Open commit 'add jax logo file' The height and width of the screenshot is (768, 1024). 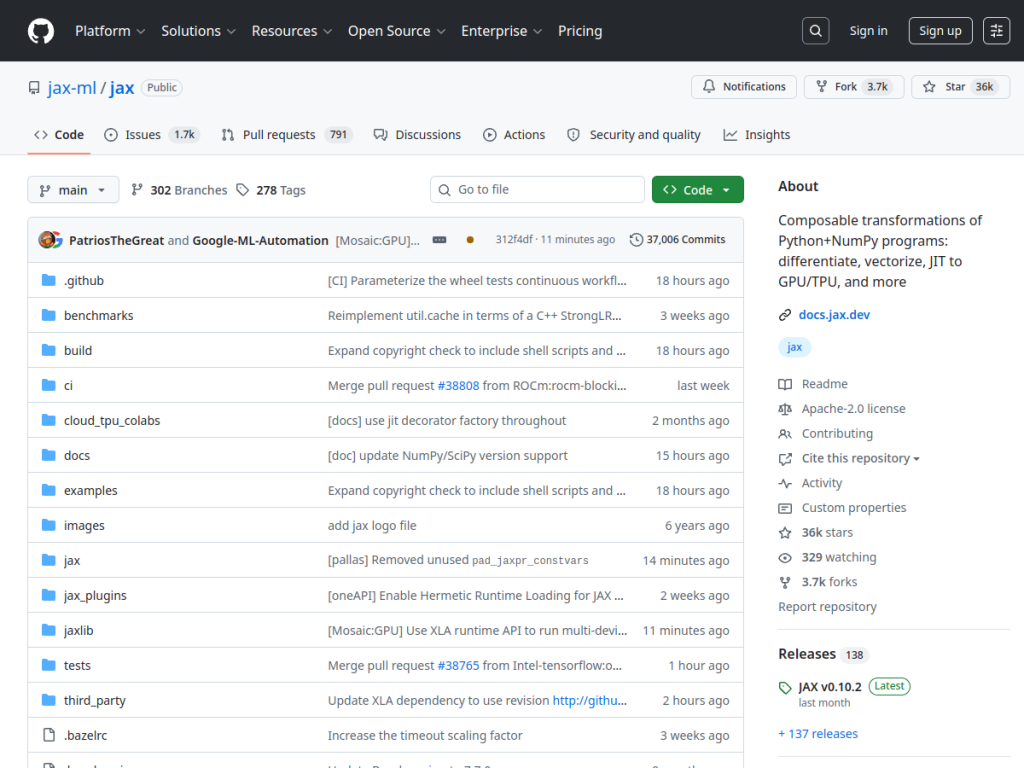[372, 526]
